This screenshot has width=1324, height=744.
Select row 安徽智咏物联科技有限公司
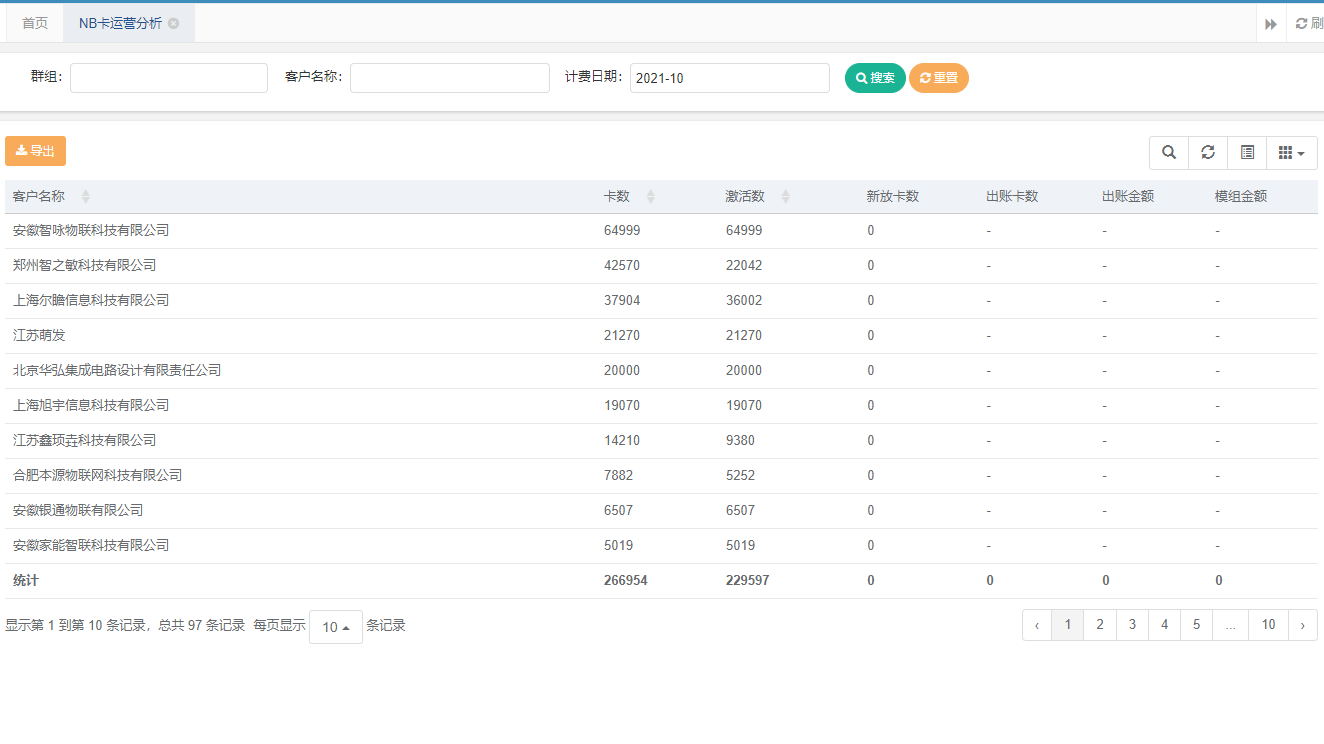coord(661,231)
